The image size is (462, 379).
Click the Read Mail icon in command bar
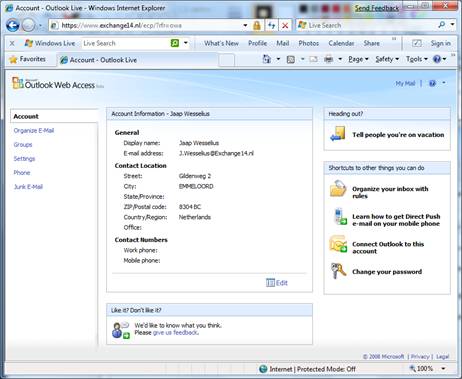(314, 59)
